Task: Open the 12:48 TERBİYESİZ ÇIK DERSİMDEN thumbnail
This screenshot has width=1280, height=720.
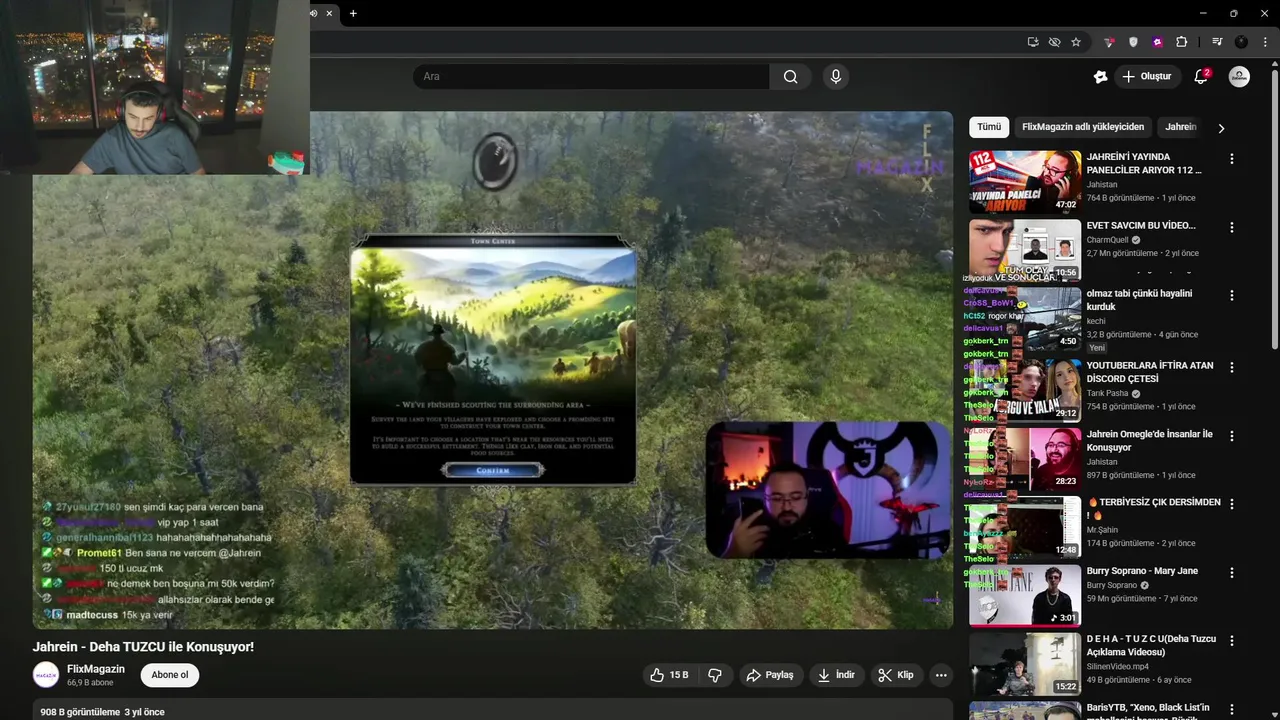Action: point(1025,527)
